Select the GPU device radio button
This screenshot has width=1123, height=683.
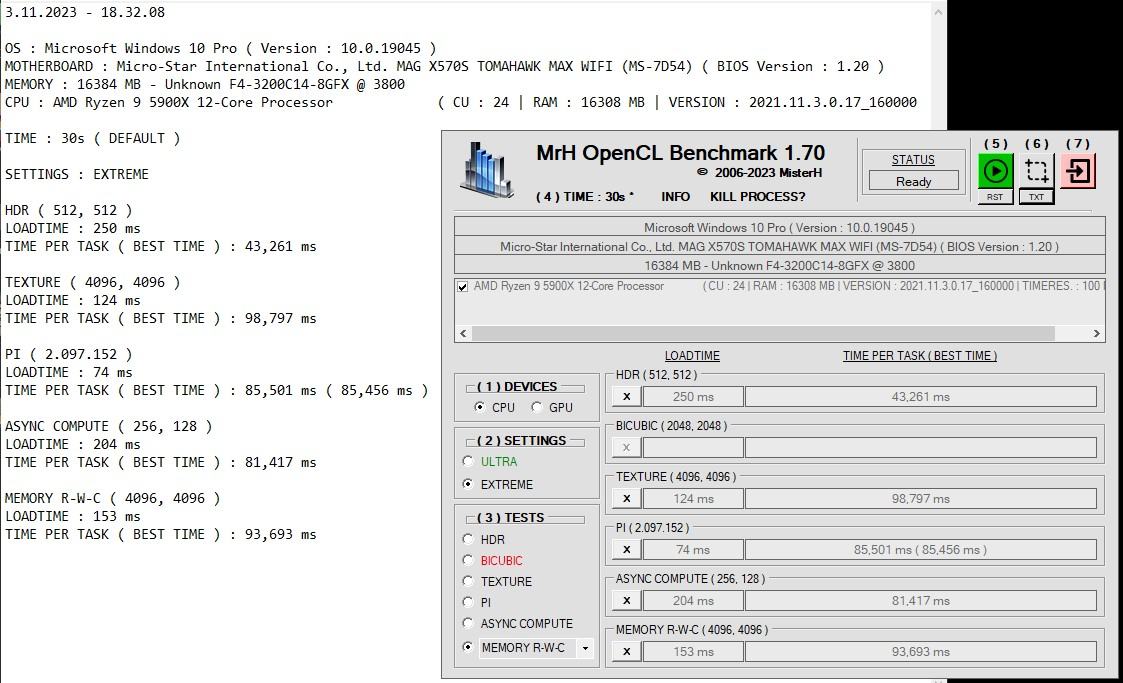(536, 407)
